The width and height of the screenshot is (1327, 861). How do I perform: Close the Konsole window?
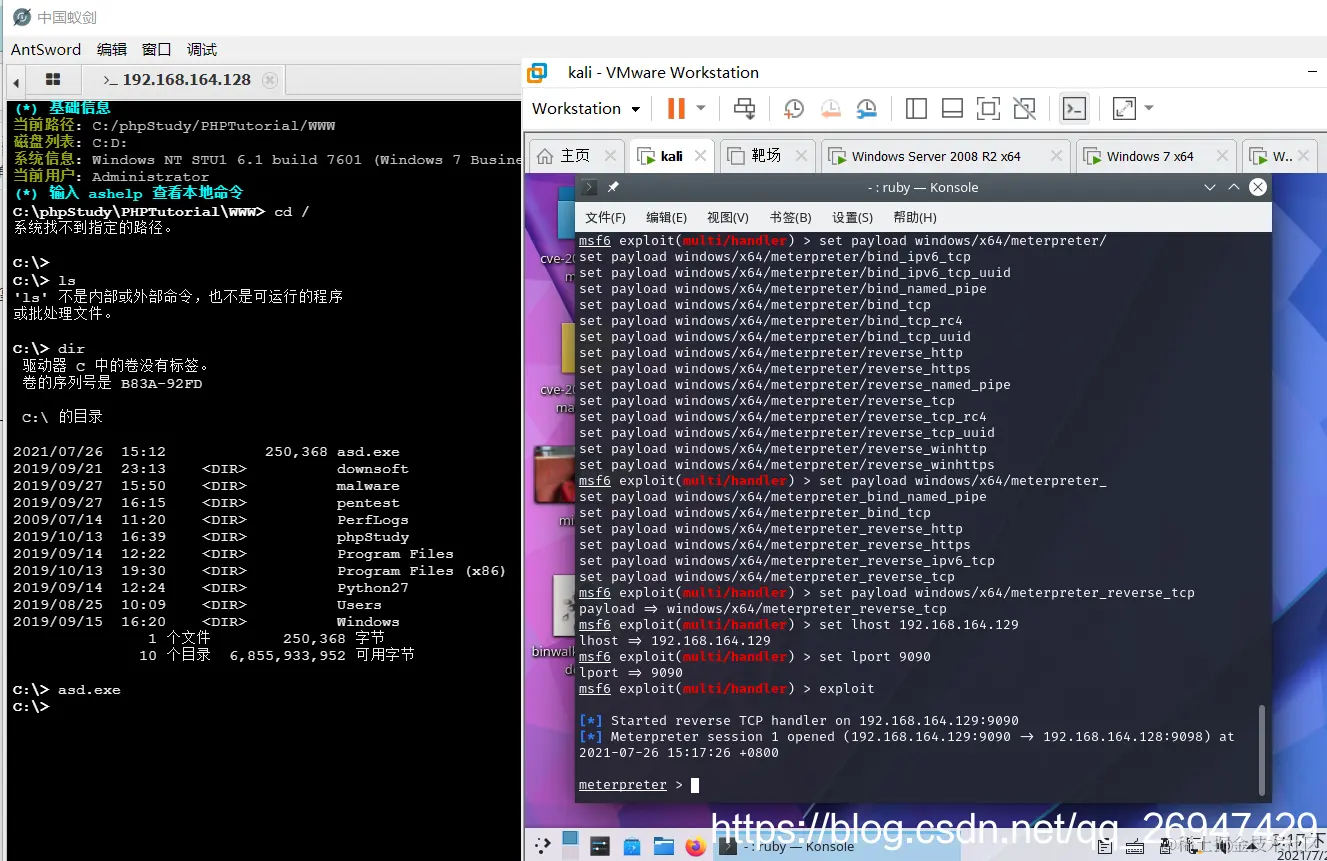coord(1258,187)
